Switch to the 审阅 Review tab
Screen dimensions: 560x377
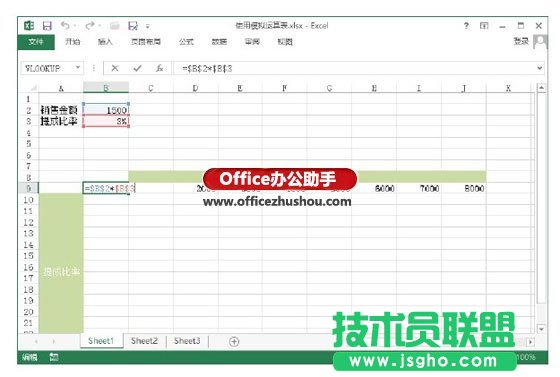pos(252,42)
